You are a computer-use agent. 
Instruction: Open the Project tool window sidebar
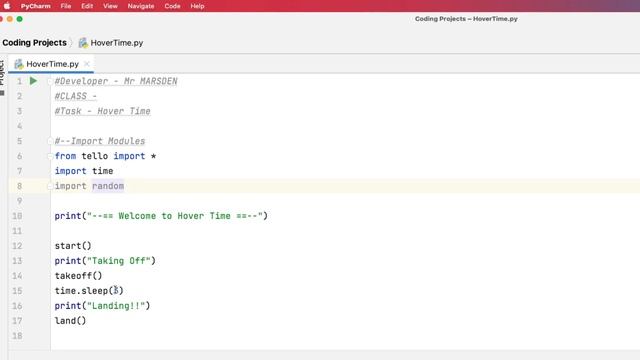point(2,78)
